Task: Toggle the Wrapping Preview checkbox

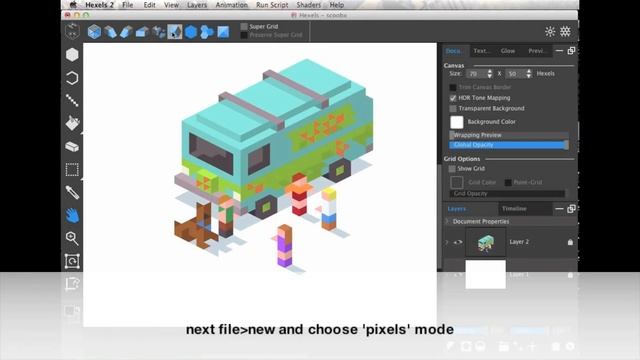Action: point(452,135)
